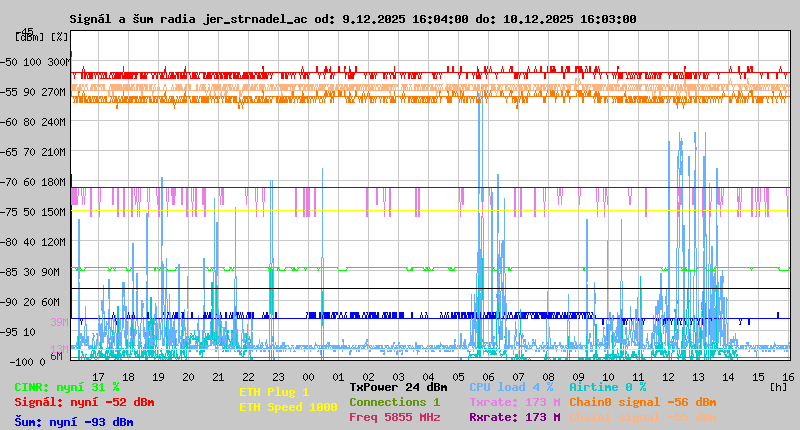Screen dimensions: 800x430
Task: Click the 'Signál: nyní -52 dBm' legend entry
Action: point(84,402)
